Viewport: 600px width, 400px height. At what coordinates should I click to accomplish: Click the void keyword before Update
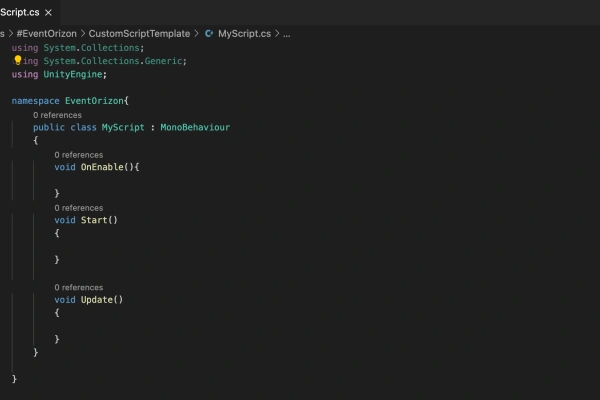[65, 300]
